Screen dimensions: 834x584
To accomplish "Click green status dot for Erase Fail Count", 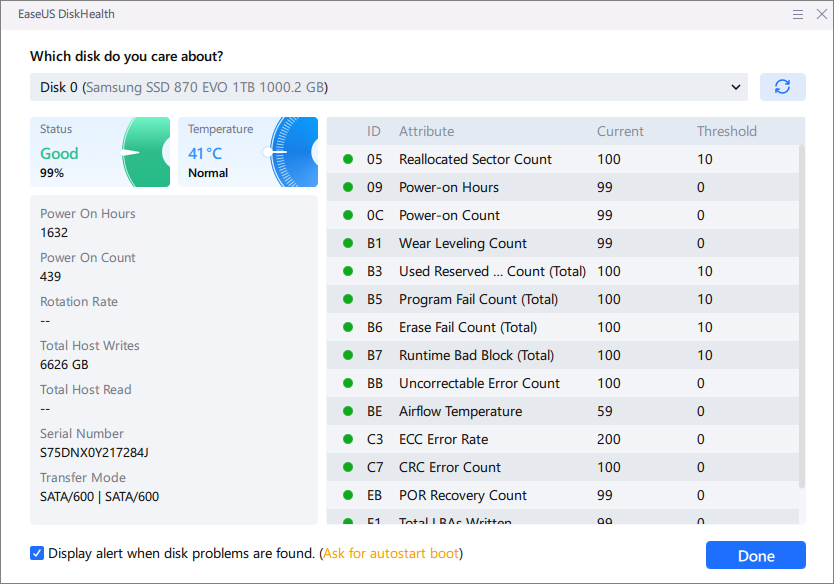I will [x=348, y=327].
